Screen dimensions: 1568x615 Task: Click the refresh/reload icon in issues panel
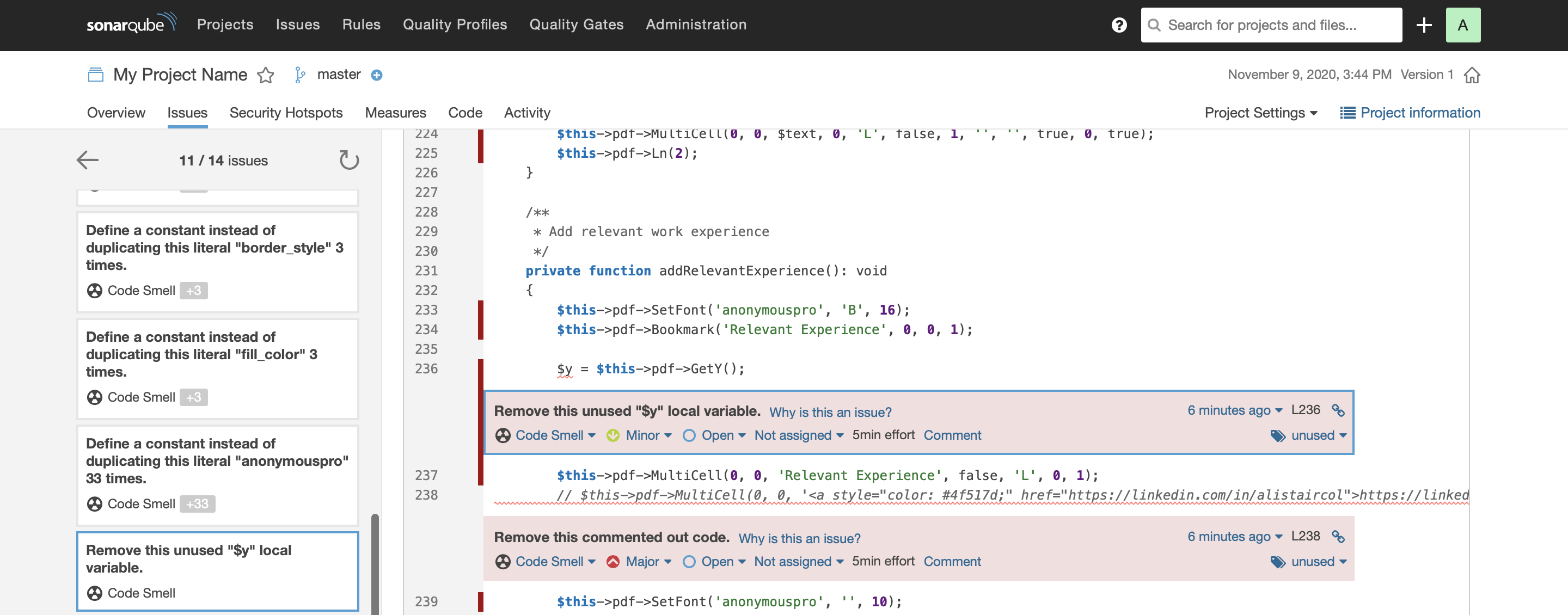point(350,160)
